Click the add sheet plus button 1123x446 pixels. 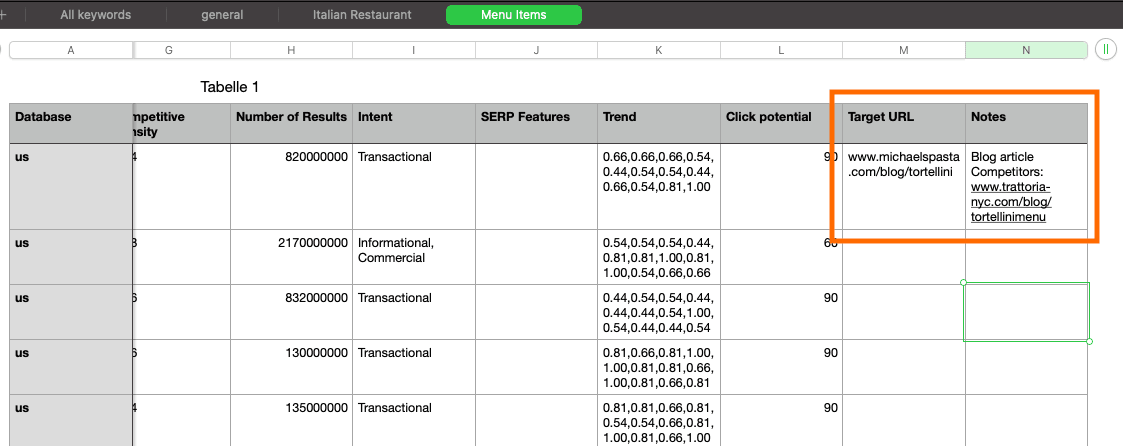coord(3,15)
